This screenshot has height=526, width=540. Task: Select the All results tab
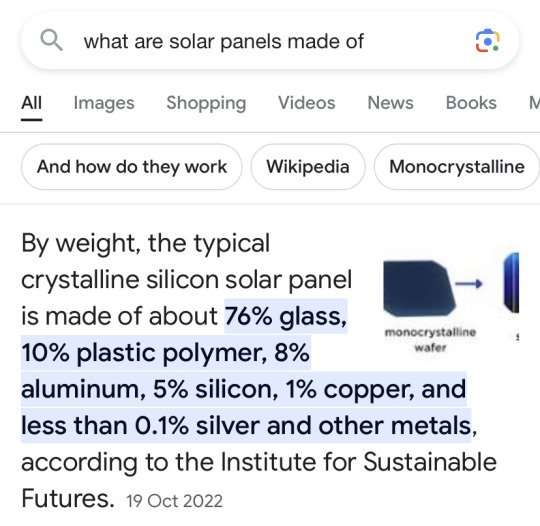click(x=31, y=103)
